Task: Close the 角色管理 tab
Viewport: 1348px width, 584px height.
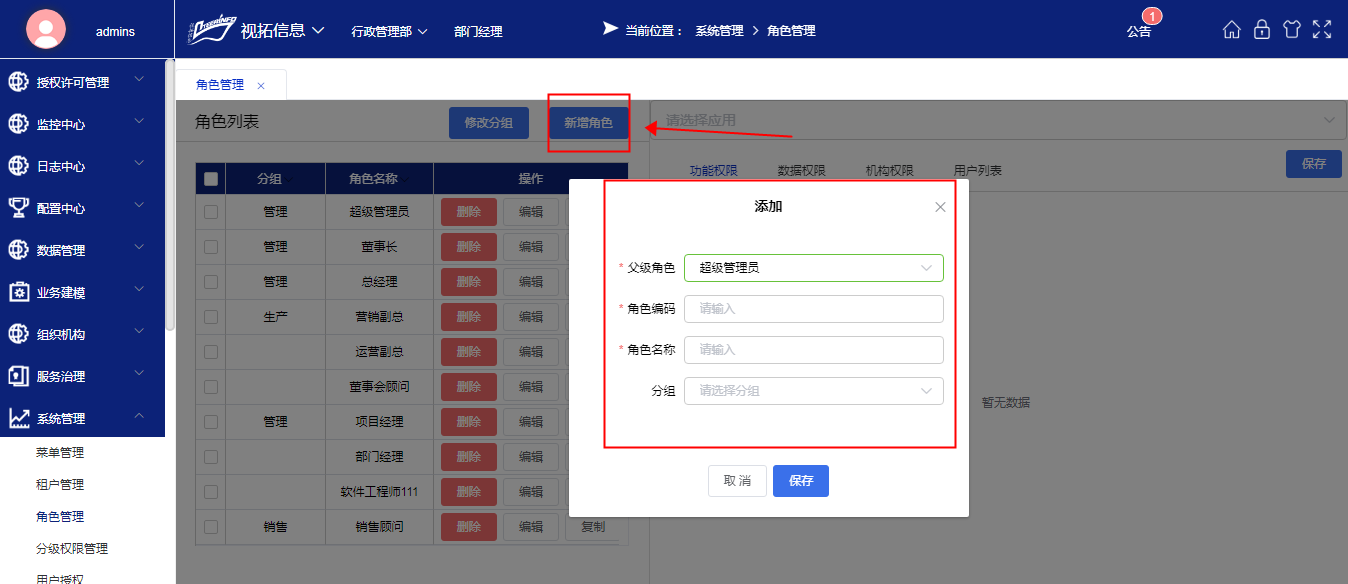Action: tap(261, 86)
